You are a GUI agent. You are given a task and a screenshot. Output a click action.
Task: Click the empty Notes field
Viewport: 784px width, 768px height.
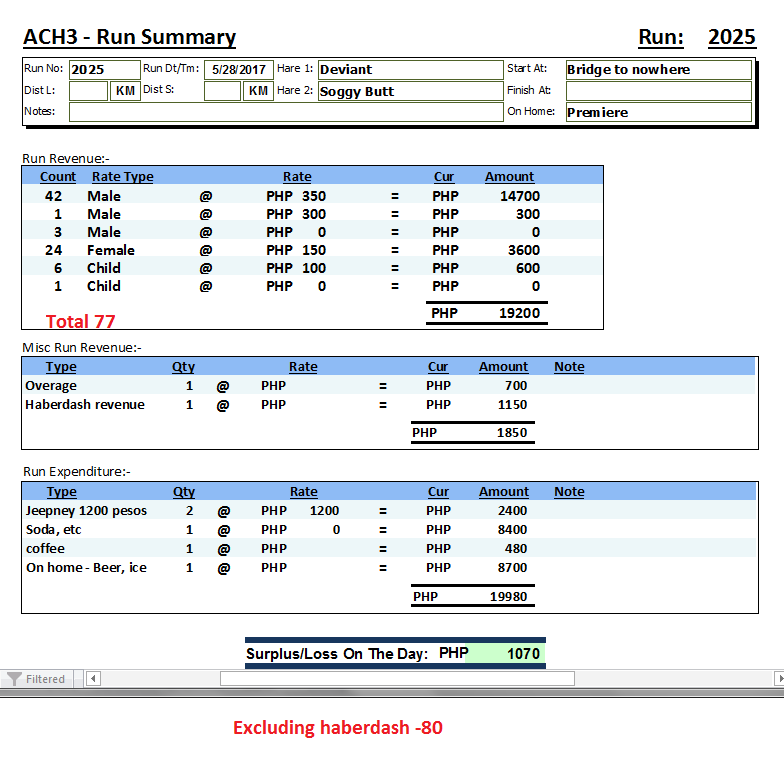pyautogui.click(x=285, y=112)
